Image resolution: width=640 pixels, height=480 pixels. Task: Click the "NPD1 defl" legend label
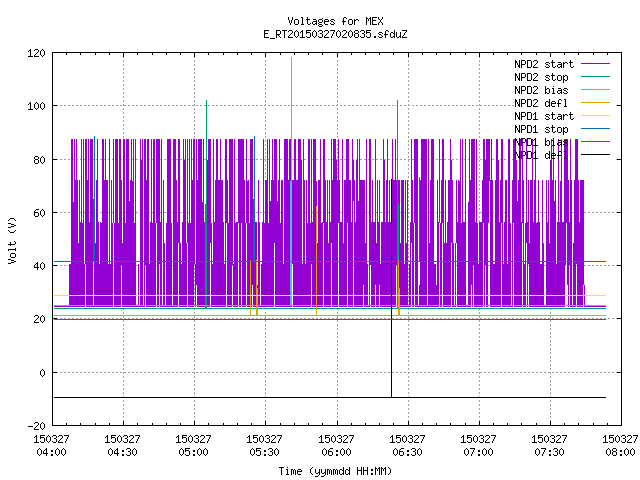(x=541, y=156)
